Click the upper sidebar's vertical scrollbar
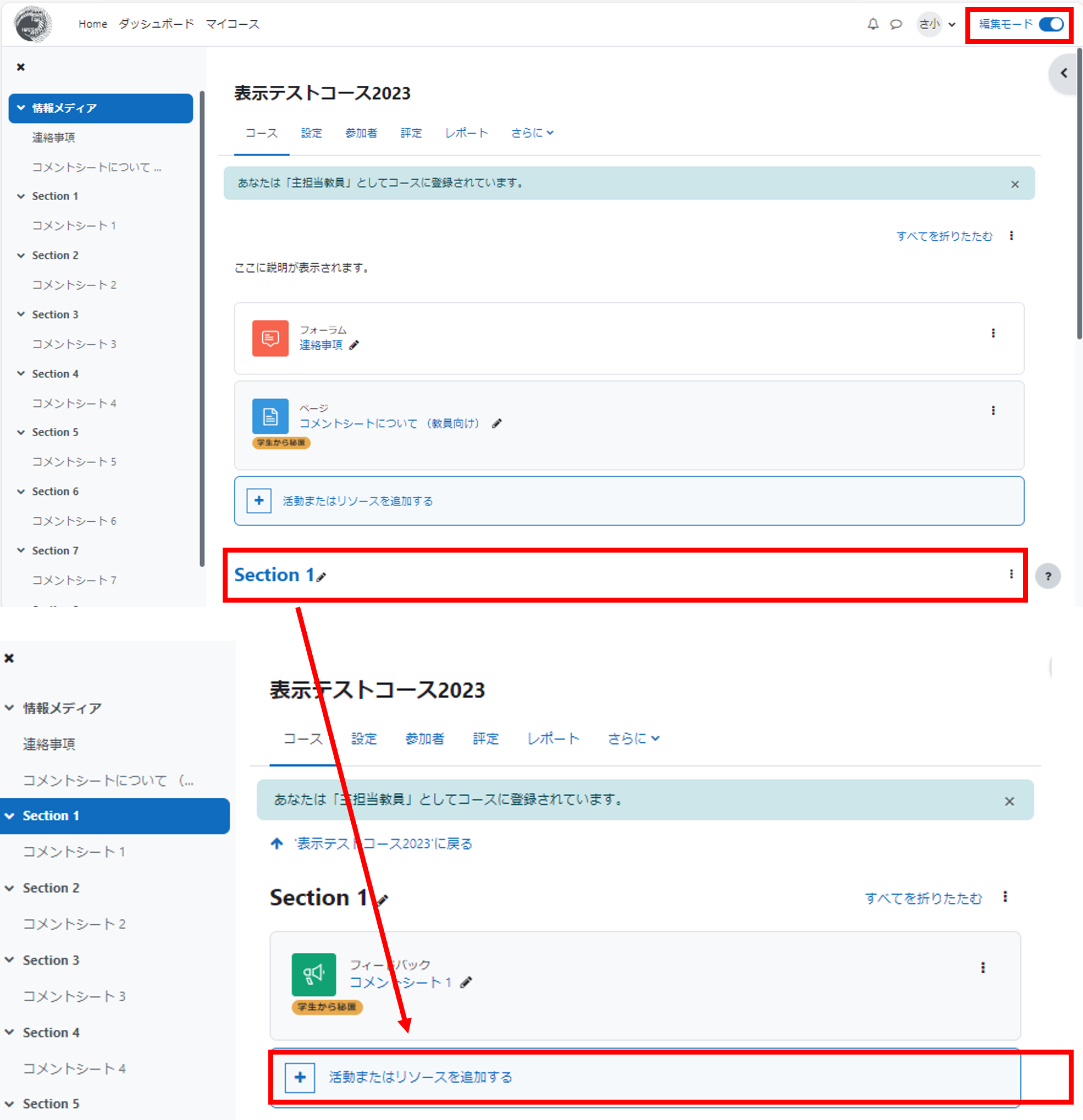Viewport: 1083px width, 1120px height. point(202,329)
